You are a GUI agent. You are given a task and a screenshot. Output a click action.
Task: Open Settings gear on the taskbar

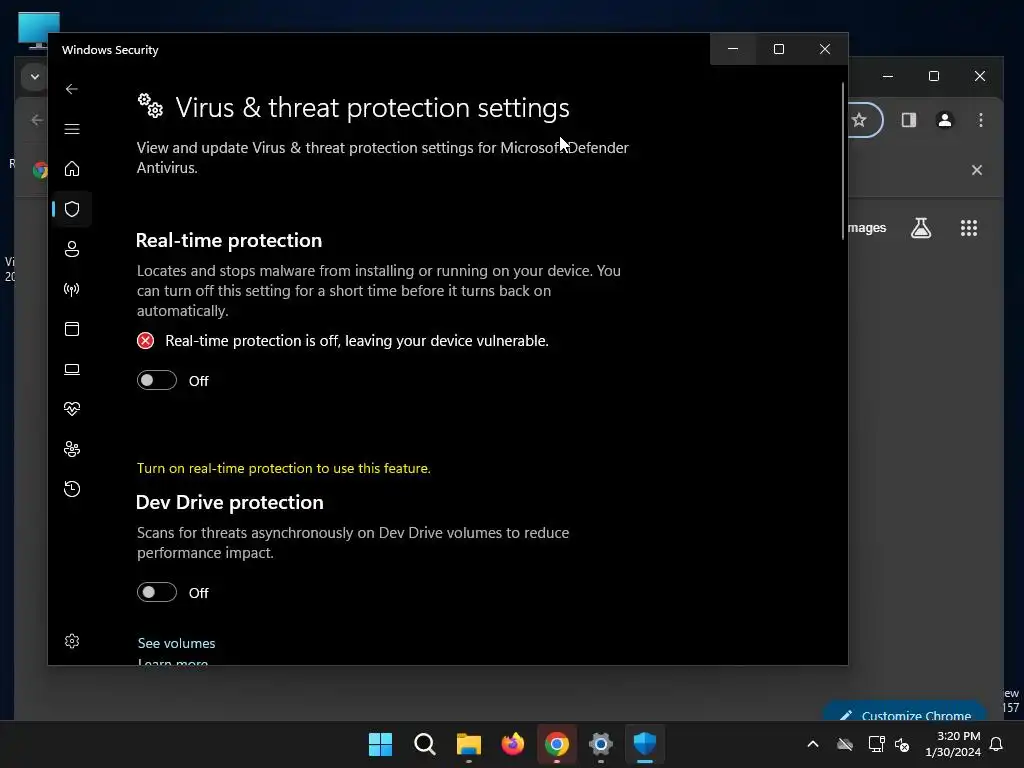(x=600, y=744)
